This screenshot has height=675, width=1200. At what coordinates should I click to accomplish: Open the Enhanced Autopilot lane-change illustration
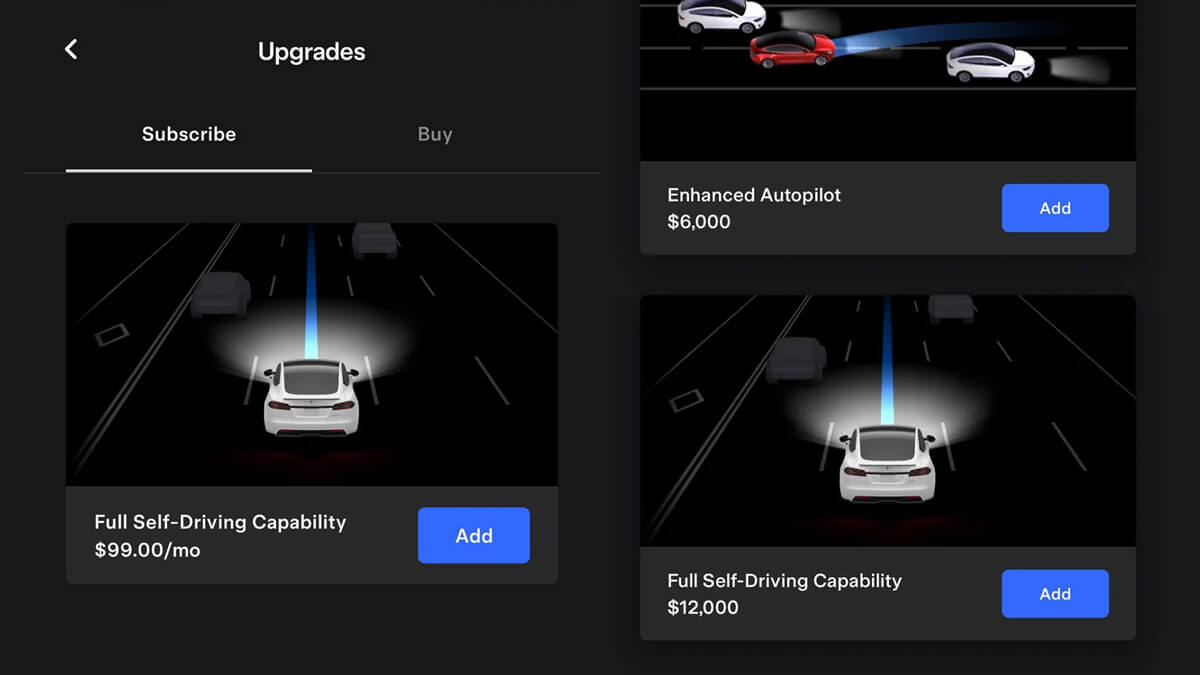point(888,80)
